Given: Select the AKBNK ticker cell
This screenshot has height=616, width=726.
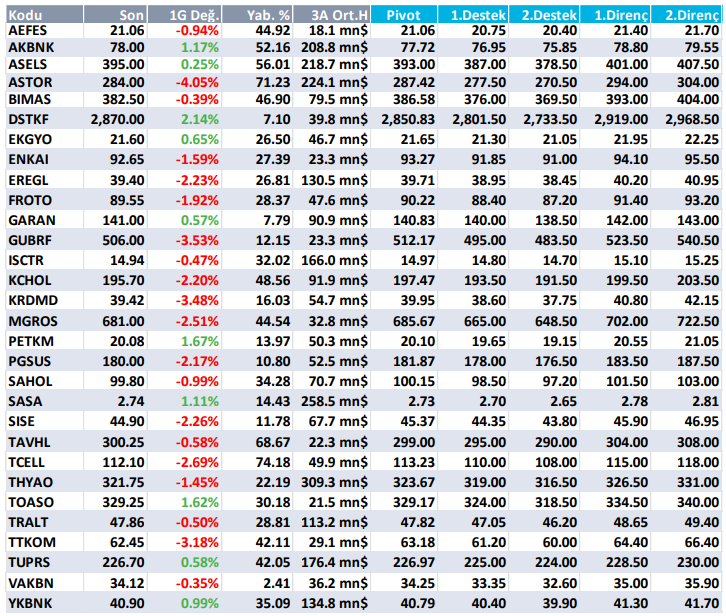Looking at the screenshot, I should pos(44,48).
